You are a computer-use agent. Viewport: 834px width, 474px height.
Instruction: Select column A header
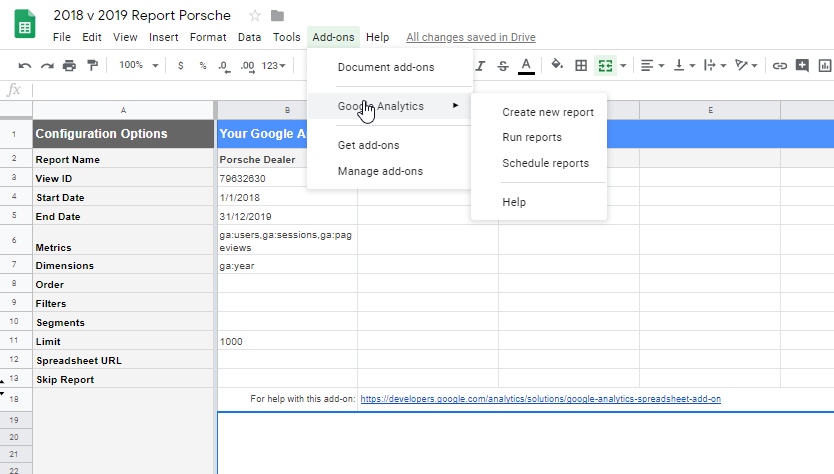pos(123,110)
